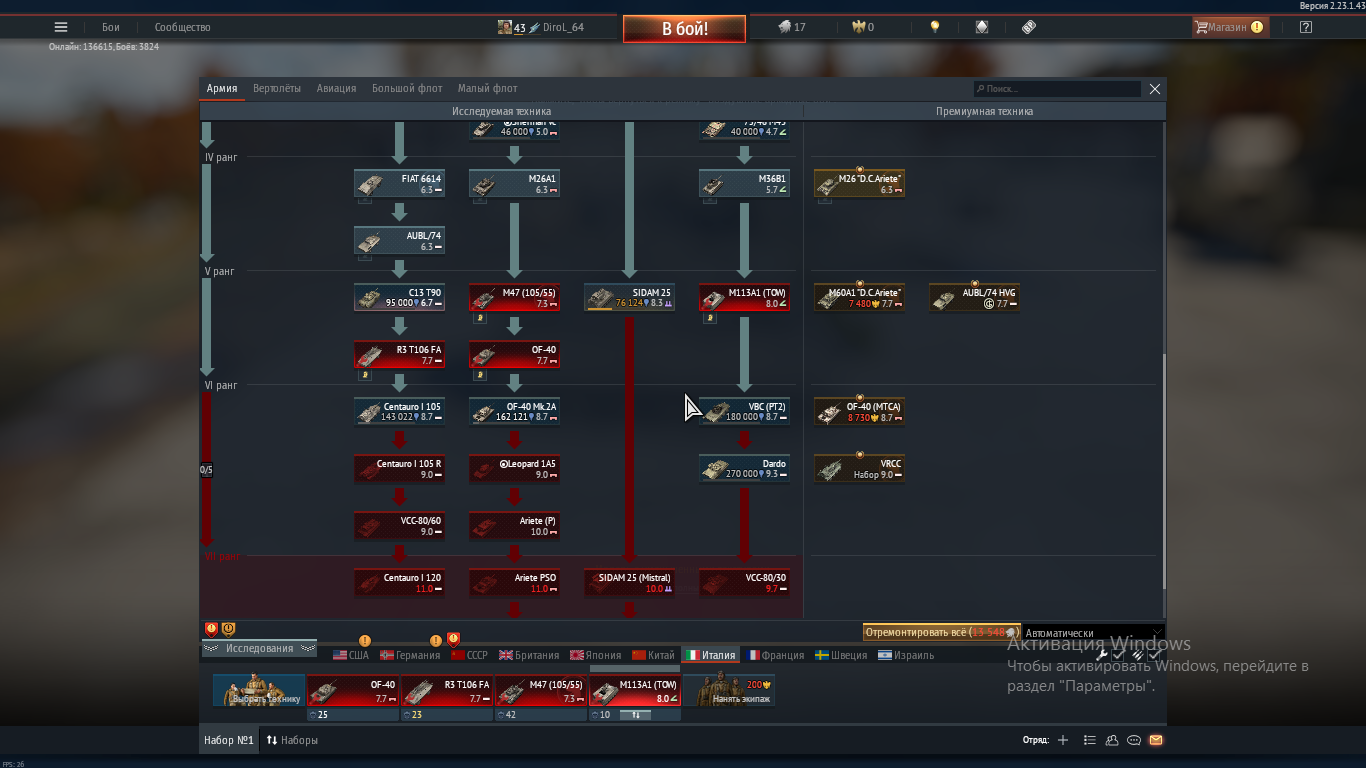Select the Ariete PSO vehicle card
Screen dimensions: 1366x768
coord(514,583)
